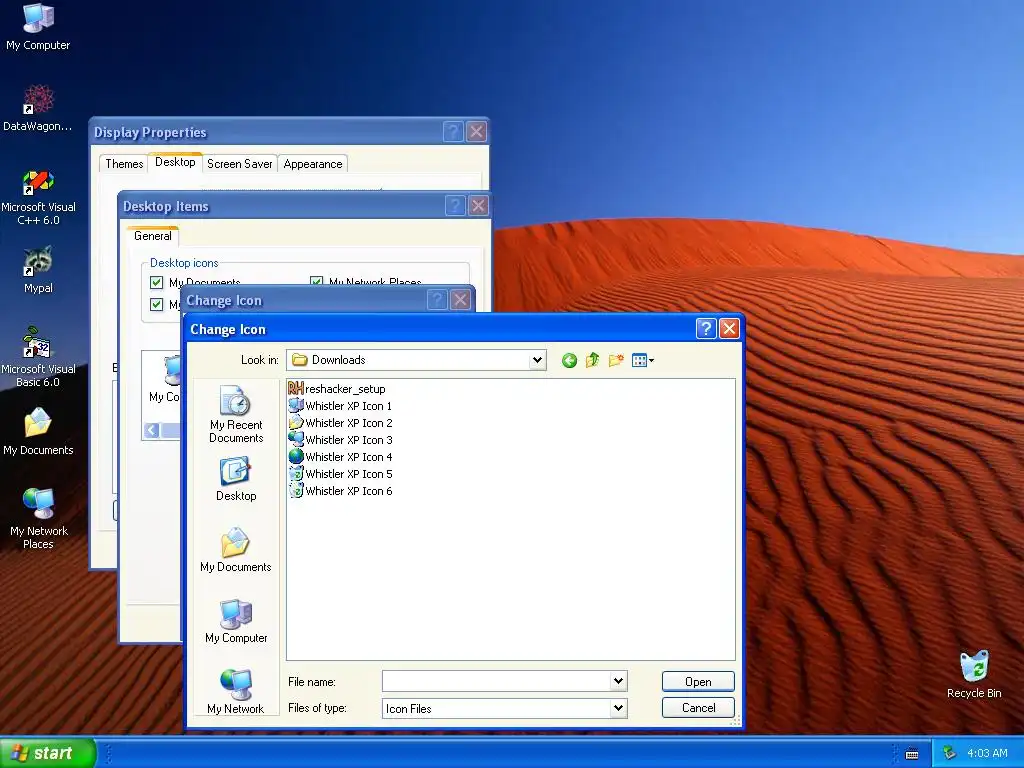Go up one folder level
The image size is (1024, 768).
click(592, 360)
